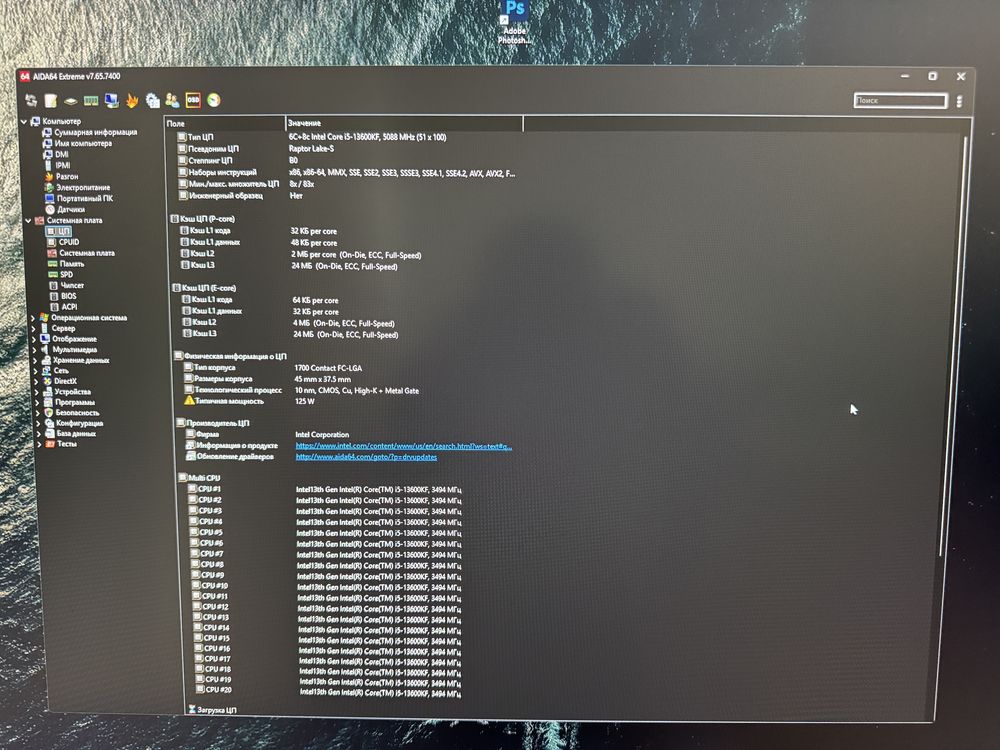Select Память tree item
Viewport: 1000px width, 750px height.
coord(66,263)
